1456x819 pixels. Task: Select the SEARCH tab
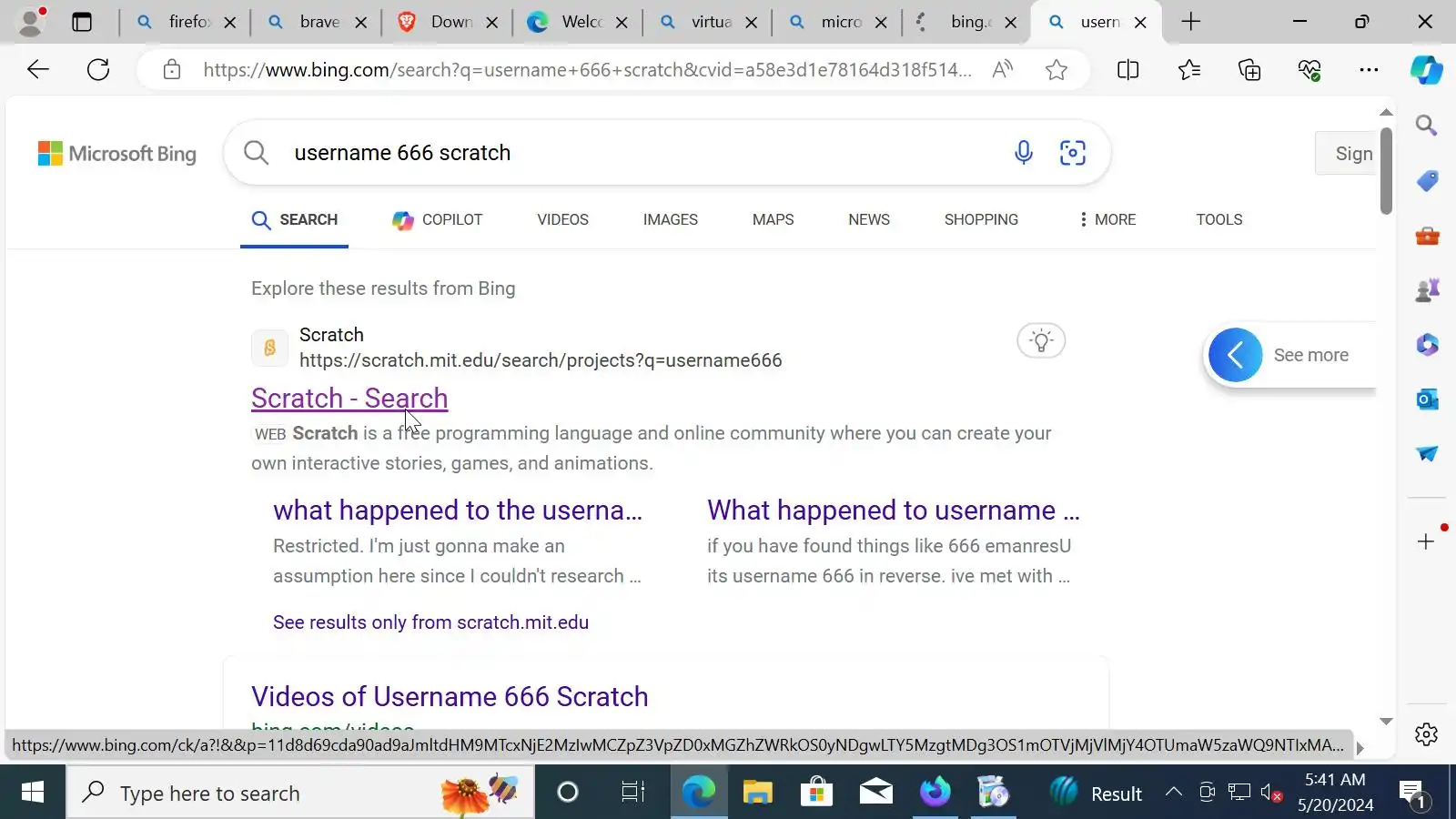[295, 219]
